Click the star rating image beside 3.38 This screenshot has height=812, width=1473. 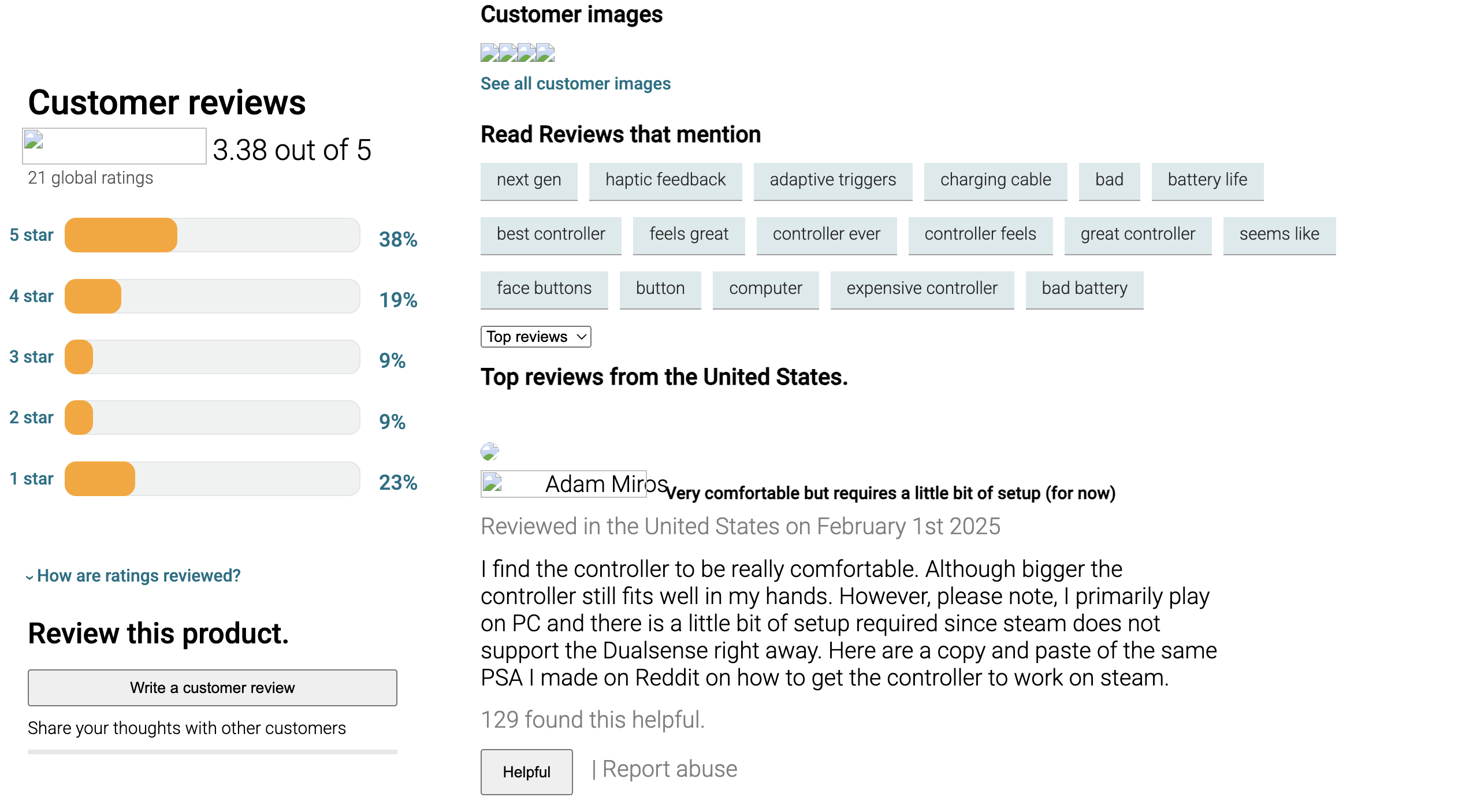[x=114, y=146]
